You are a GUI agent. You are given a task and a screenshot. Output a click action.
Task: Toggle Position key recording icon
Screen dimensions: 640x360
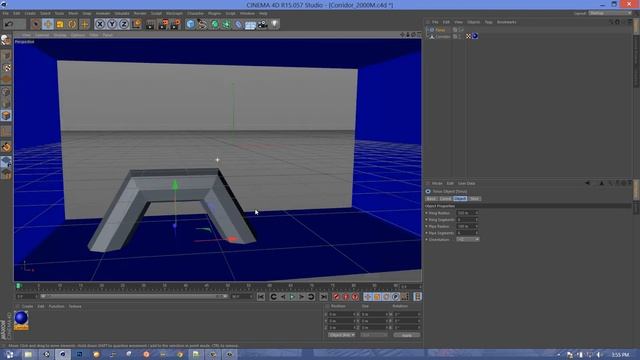pos(368,297)
